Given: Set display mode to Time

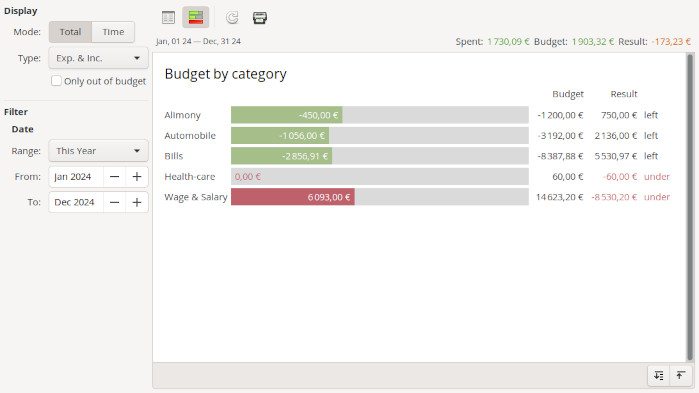Looking at the screenshot, I should tap(113, 32).
